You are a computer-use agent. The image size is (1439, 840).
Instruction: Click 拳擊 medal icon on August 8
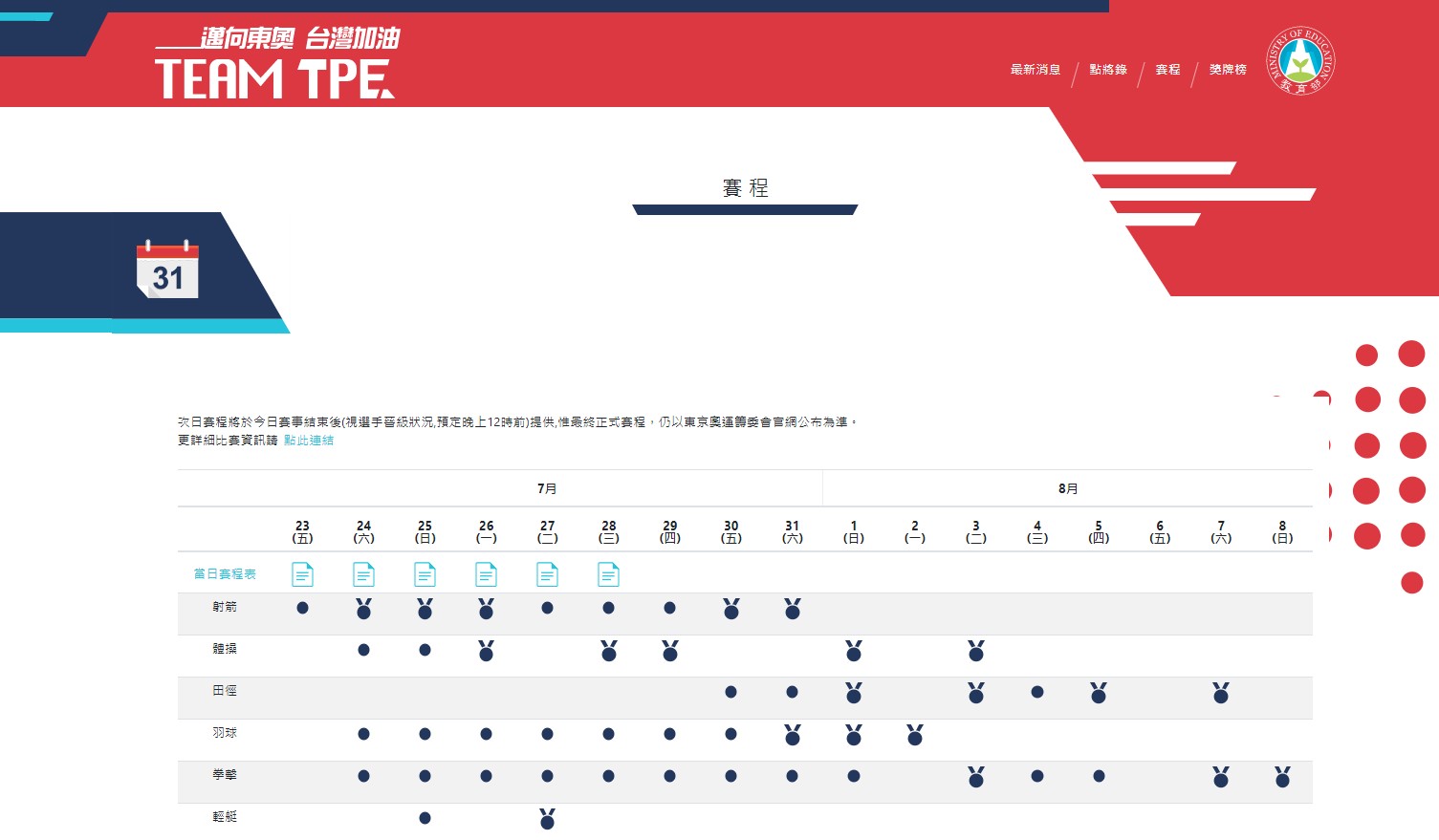pyautogui.click(x=1282, y=777)
